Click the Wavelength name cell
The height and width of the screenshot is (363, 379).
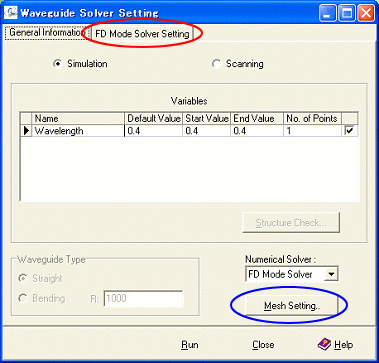coord(78,131)
